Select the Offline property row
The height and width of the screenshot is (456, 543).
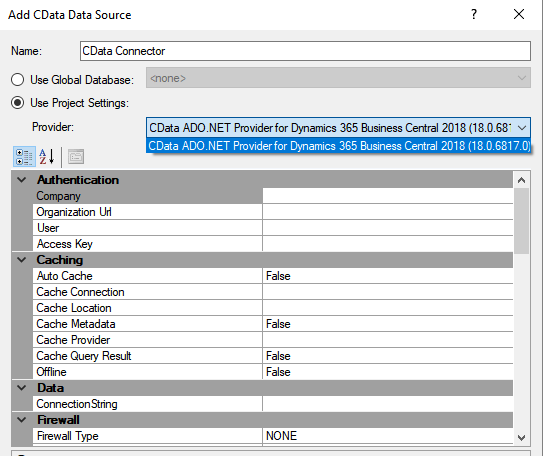pos(148,372)
